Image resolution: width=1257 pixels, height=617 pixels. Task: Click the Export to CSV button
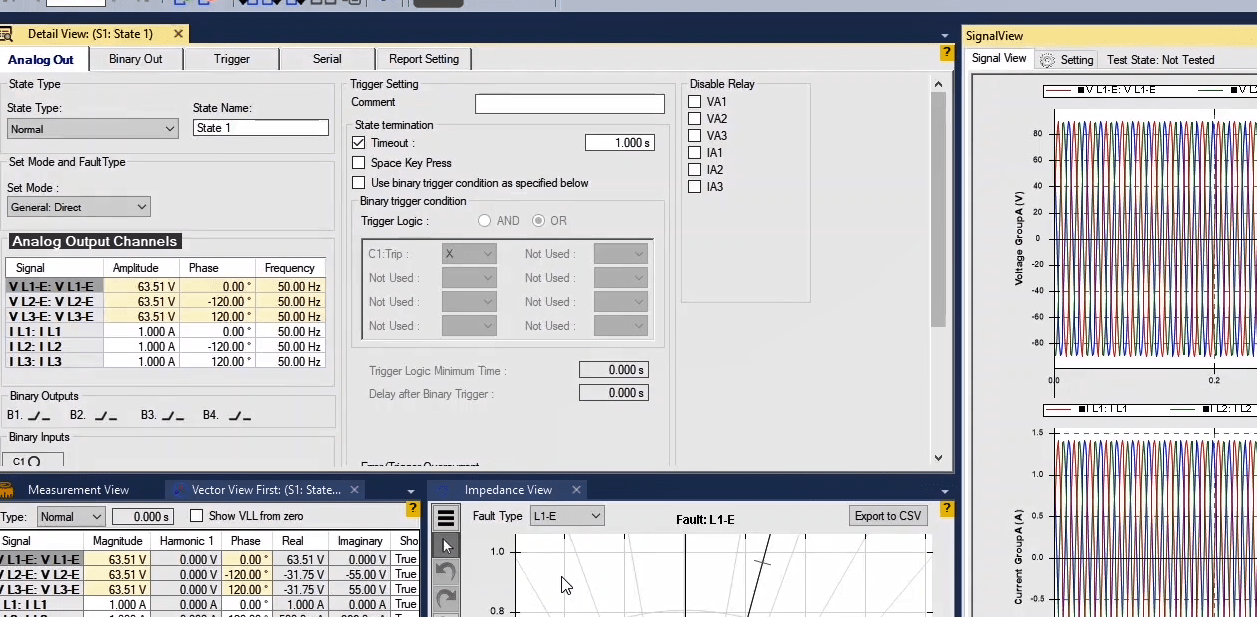(888, 516)
